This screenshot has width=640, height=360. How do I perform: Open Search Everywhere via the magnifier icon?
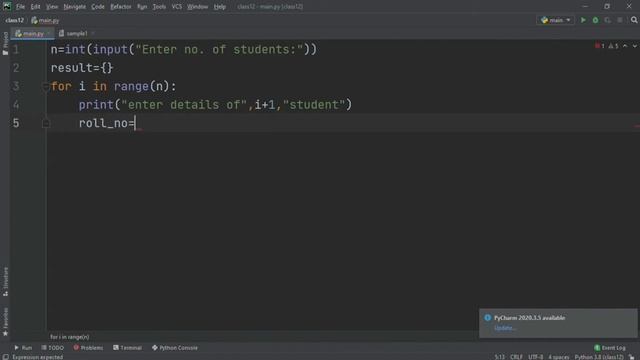[634, 20]
